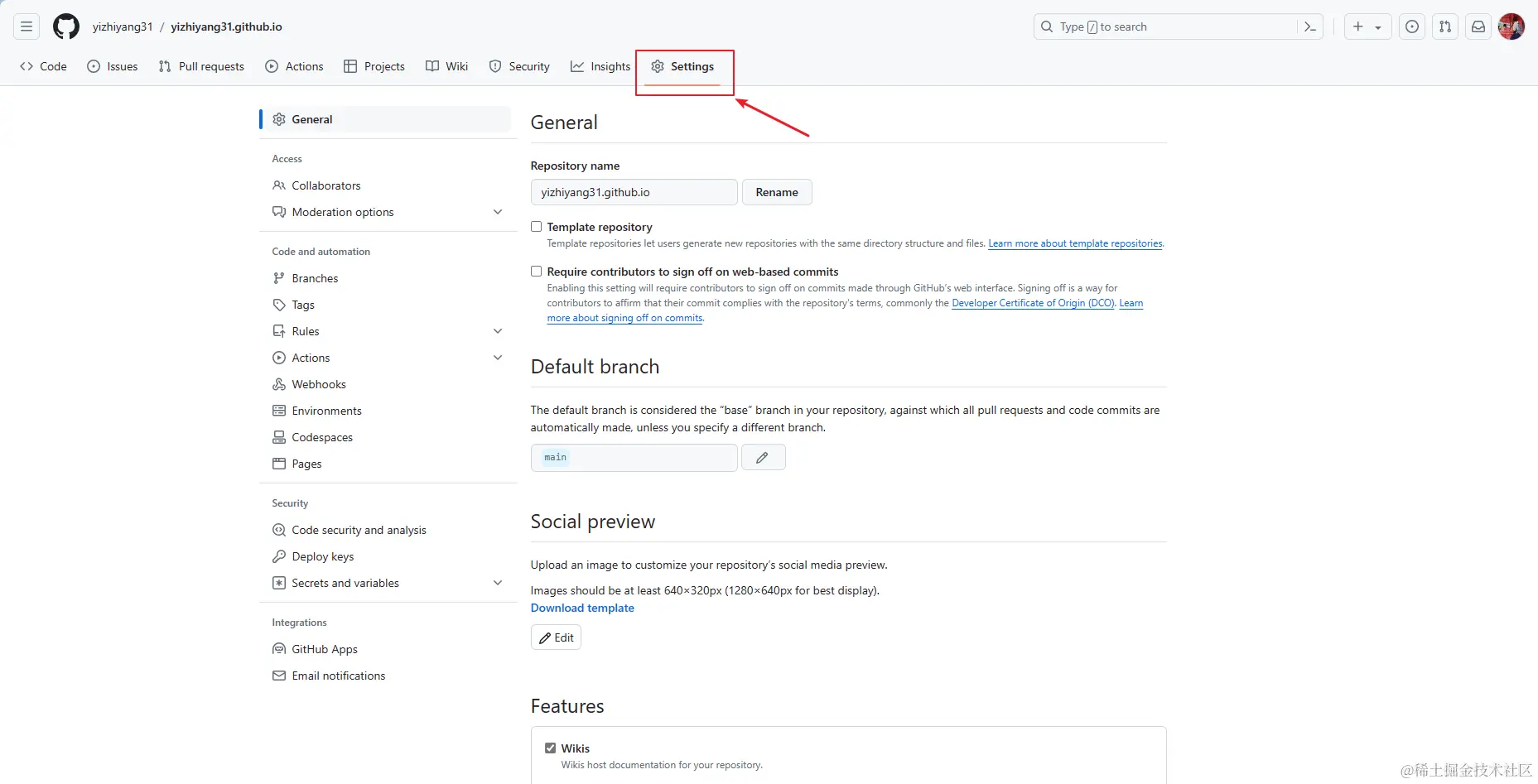
Task: Expand the create new dropdown arrow
Action: click(x=1378, y=27)
